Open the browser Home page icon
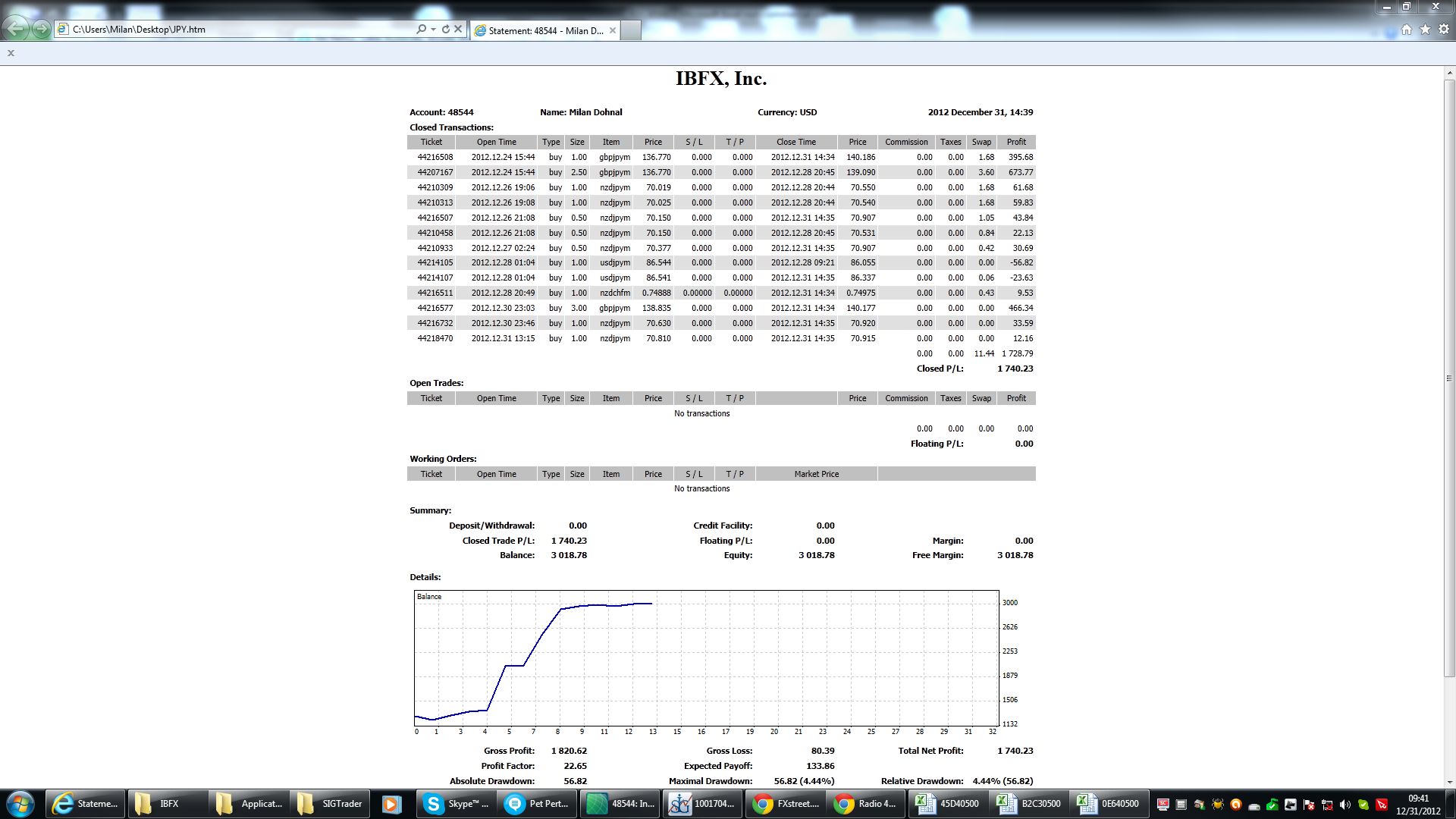This screenshot has width=1456, height=819. tap(1407, 30)
